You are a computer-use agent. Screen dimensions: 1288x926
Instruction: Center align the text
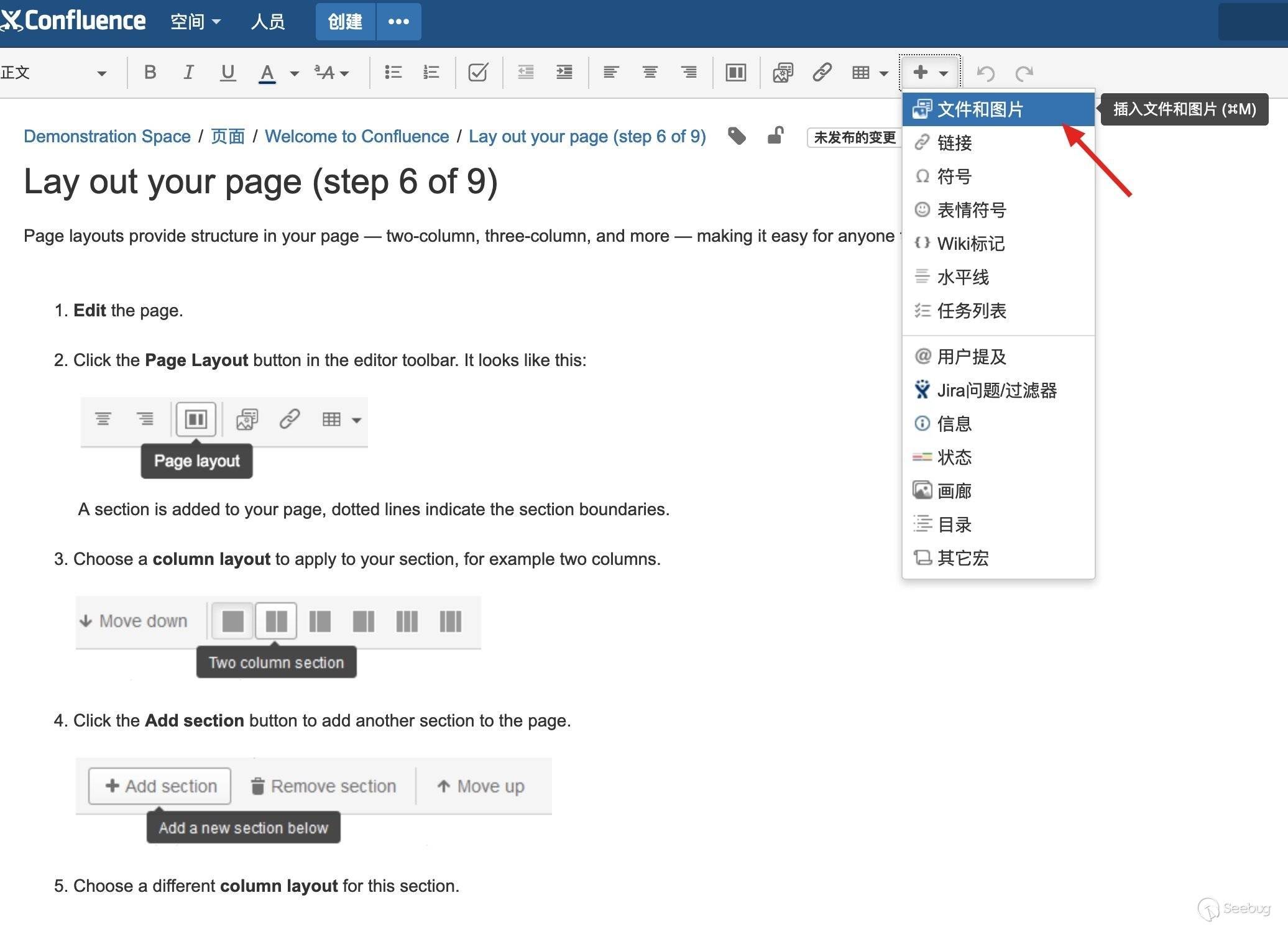650,73
